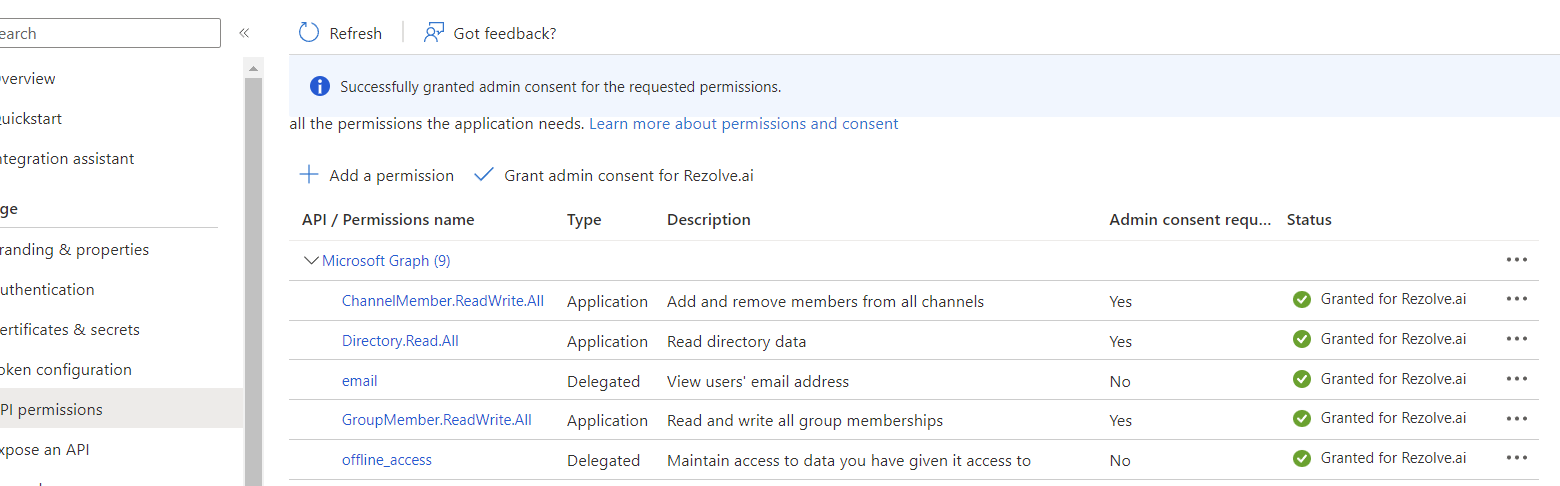
Task: Open the Directory.Read.All permission link
Action: [400, 340]
